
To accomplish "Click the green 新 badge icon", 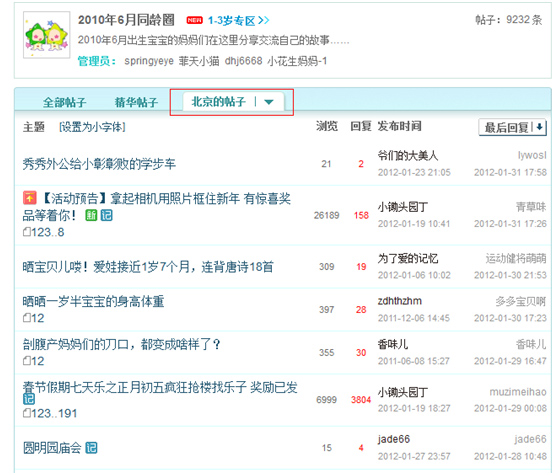I will [91, 215].
